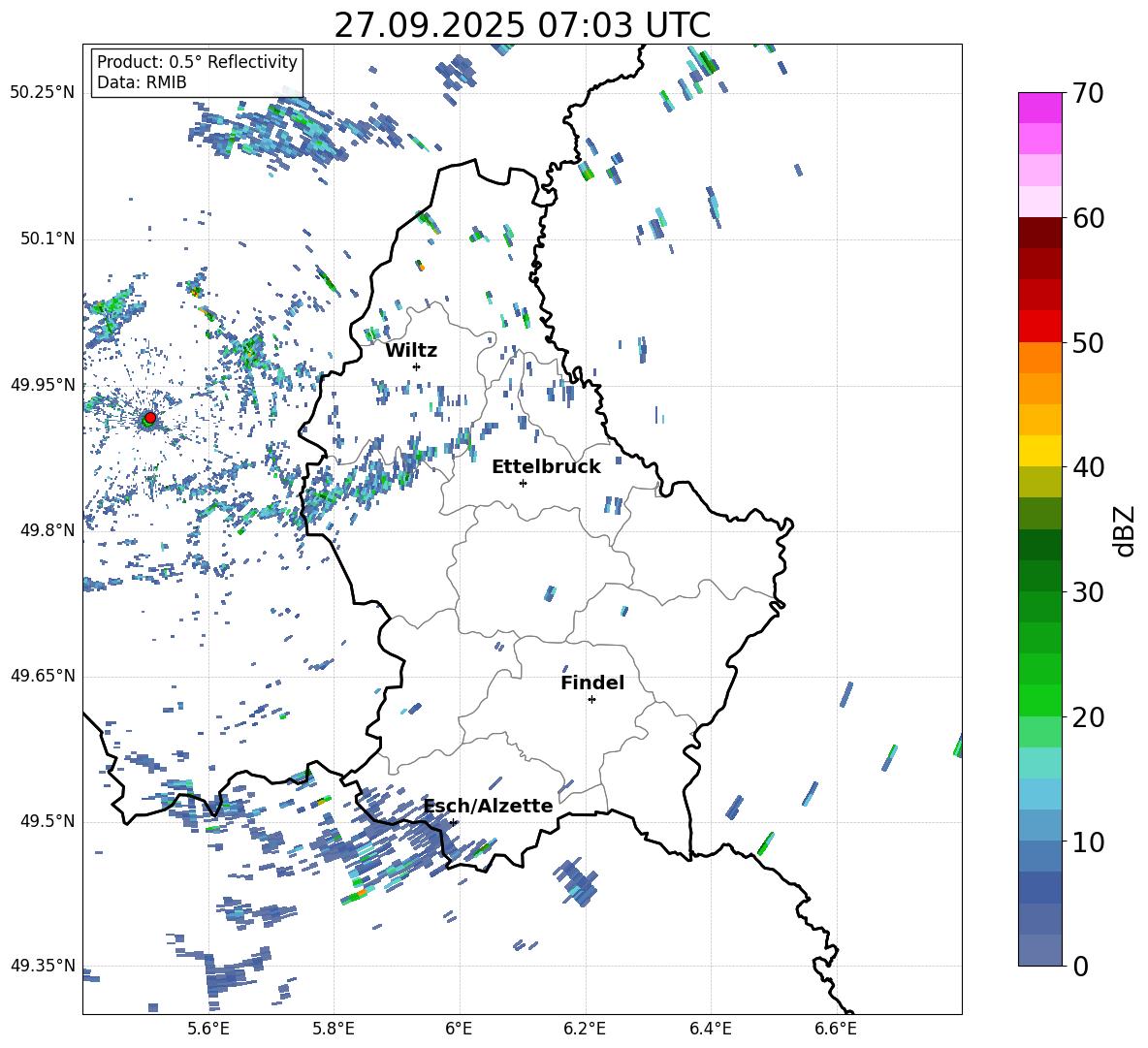The height and width of the screenshot is (1048, 1148).
Task: Click the 60 tick label on colorbar
Action: [x=1088, y=218]
